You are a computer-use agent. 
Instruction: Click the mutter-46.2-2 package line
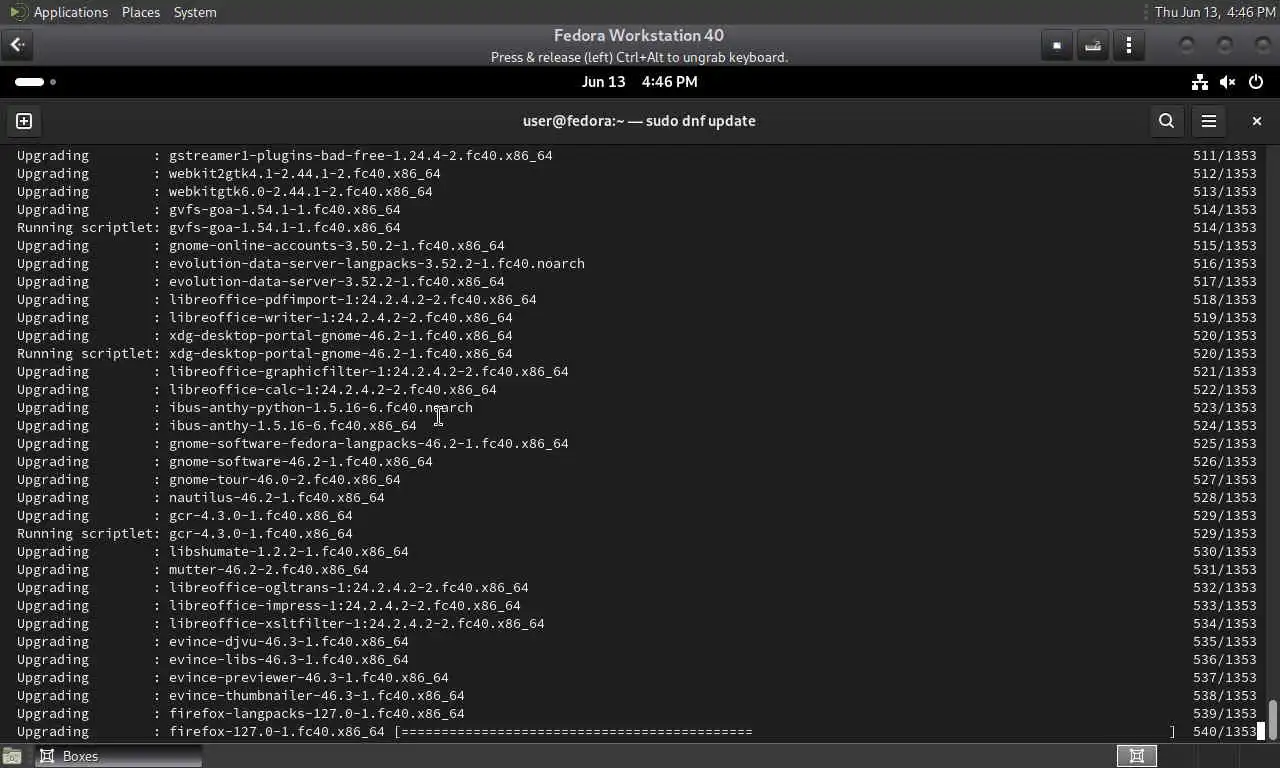193,570
